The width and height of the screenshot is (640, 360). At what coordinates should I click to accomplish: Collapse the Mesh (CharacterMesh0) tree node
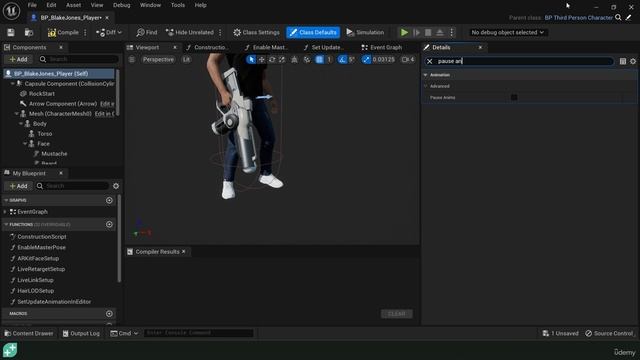pyautogui.click(x=17, y=113)
